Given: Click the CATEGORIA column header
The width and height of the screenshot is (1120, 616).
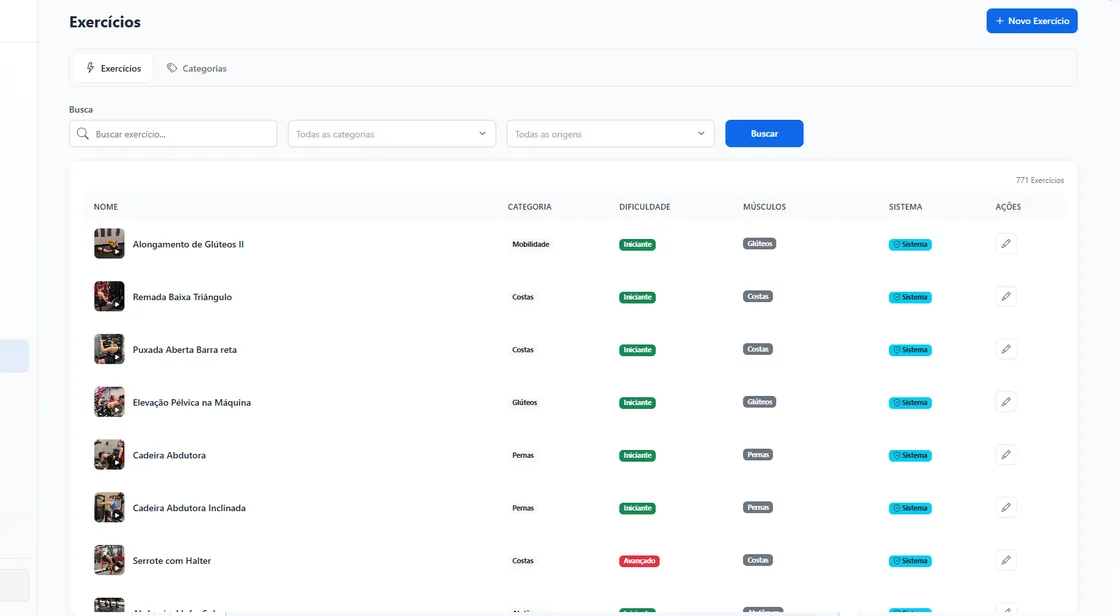Looking at the screenshot, I should pyautogui.click(x=529, y=207).
